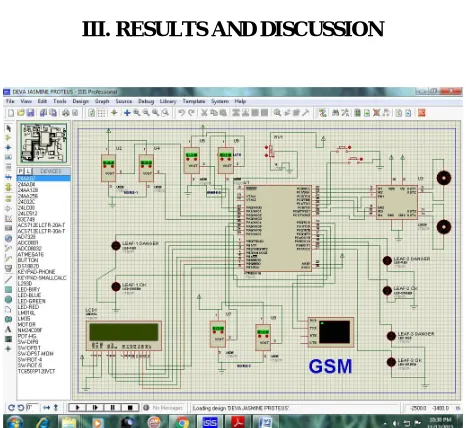Select the 2D graphics text tool
Screen dimensions: 466x428
[x=9, y=329]
